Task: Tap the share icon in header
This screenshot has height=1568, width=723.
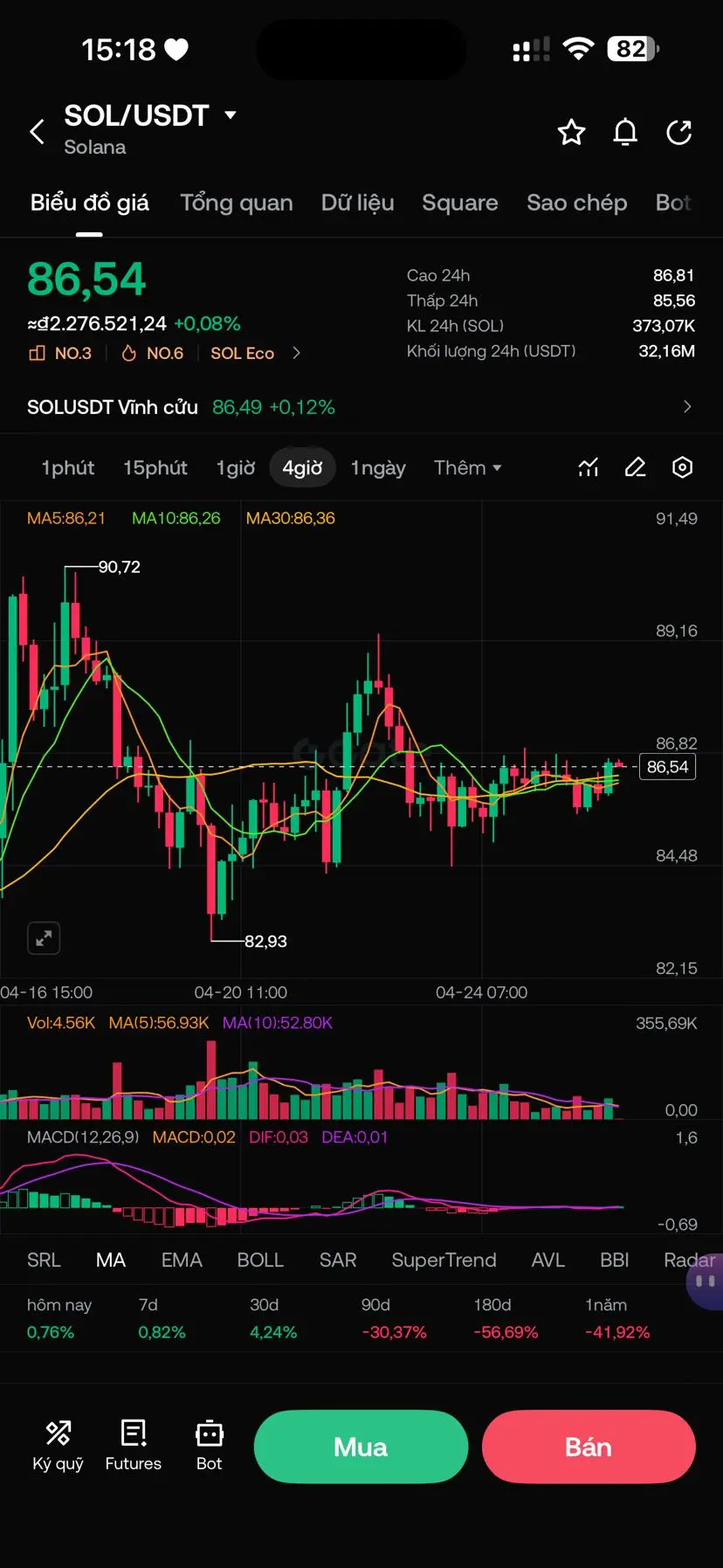Action: click(x=679, y=132)
